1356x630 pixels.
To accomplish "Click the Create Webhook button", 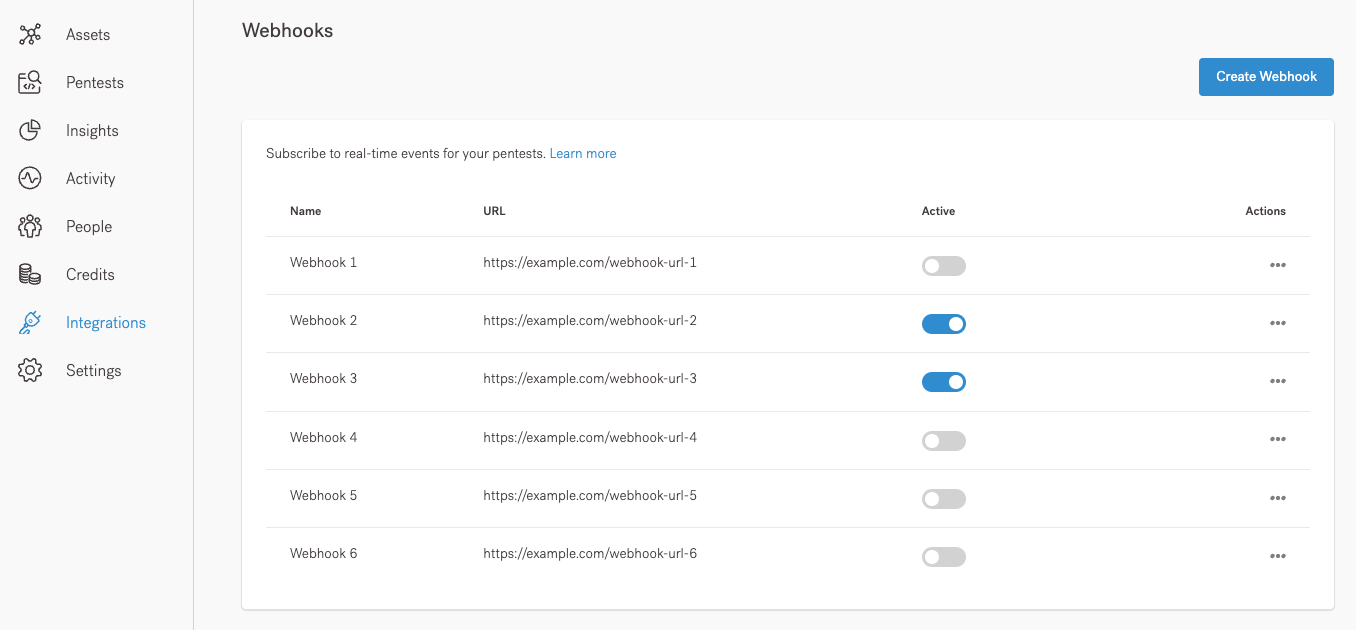I will (1266, 77).
